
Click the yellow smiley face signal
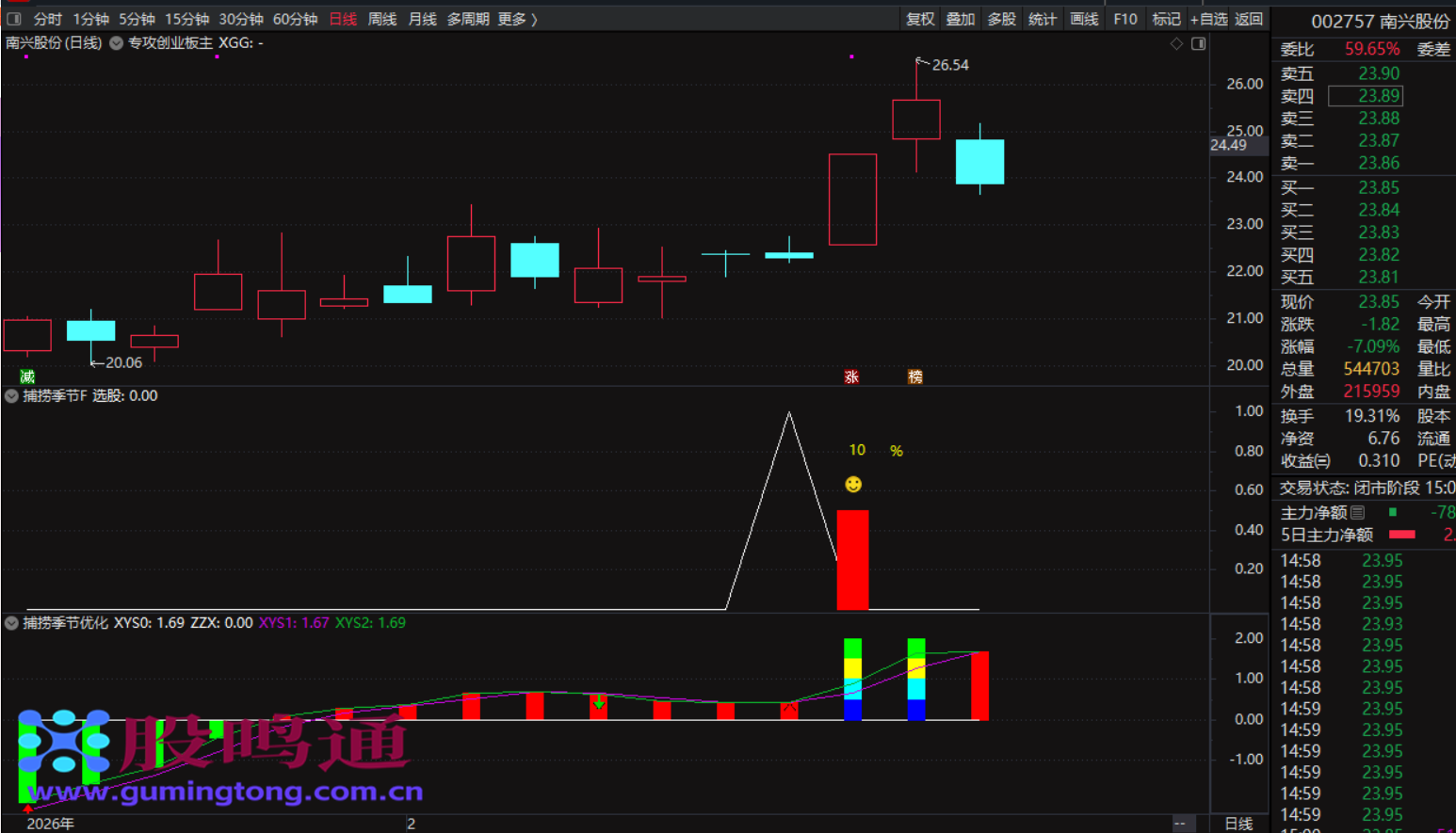coord(853,484)
